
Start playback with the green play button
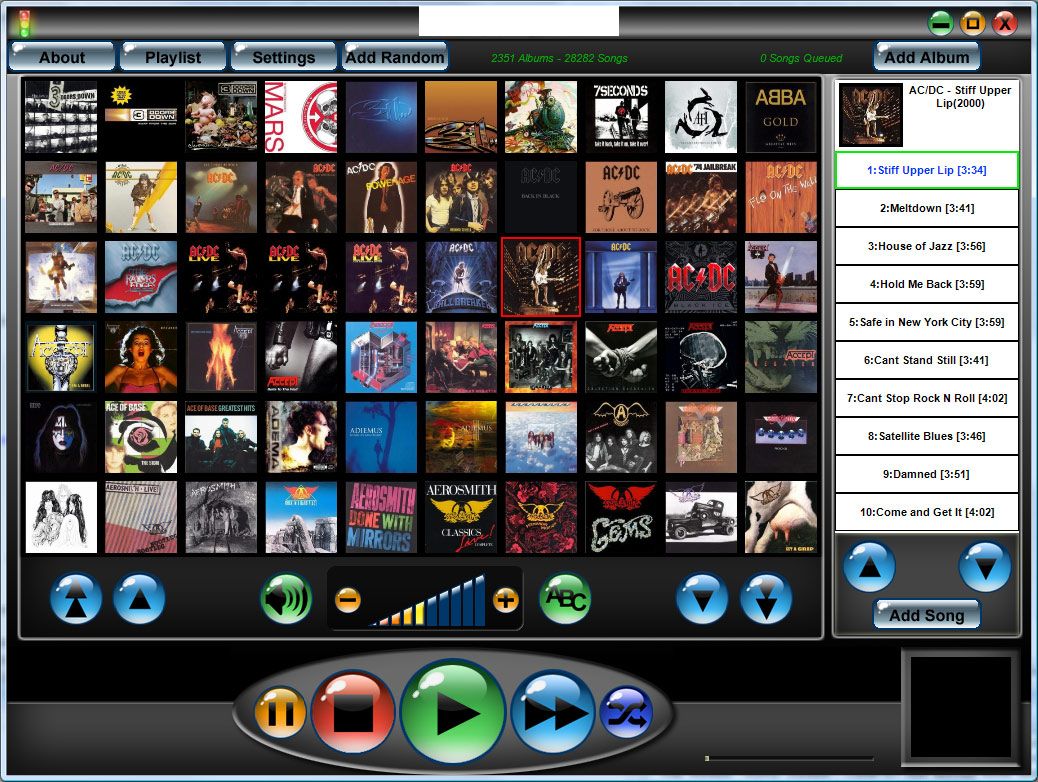[x=452, y=713]
